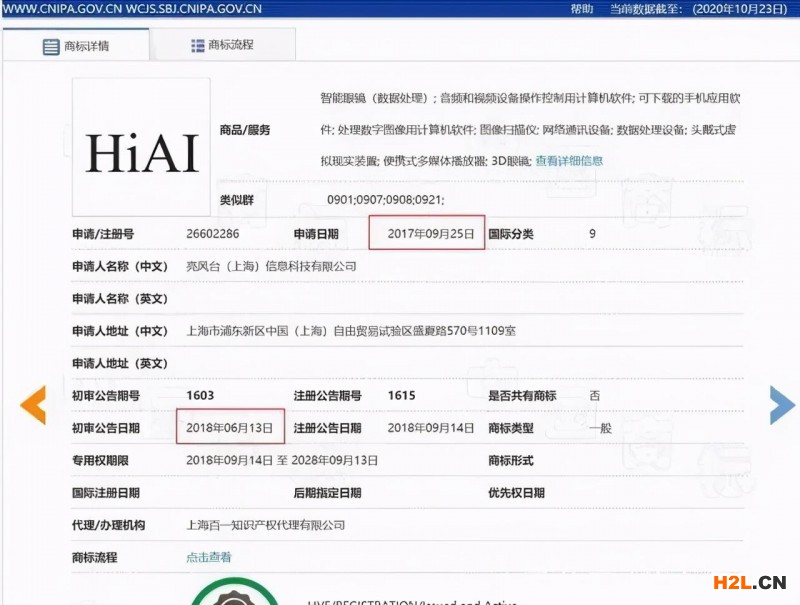Select the 商品/服务 label
The height and width of the screenshot is (605, 800).
click(x=245, y=130)
